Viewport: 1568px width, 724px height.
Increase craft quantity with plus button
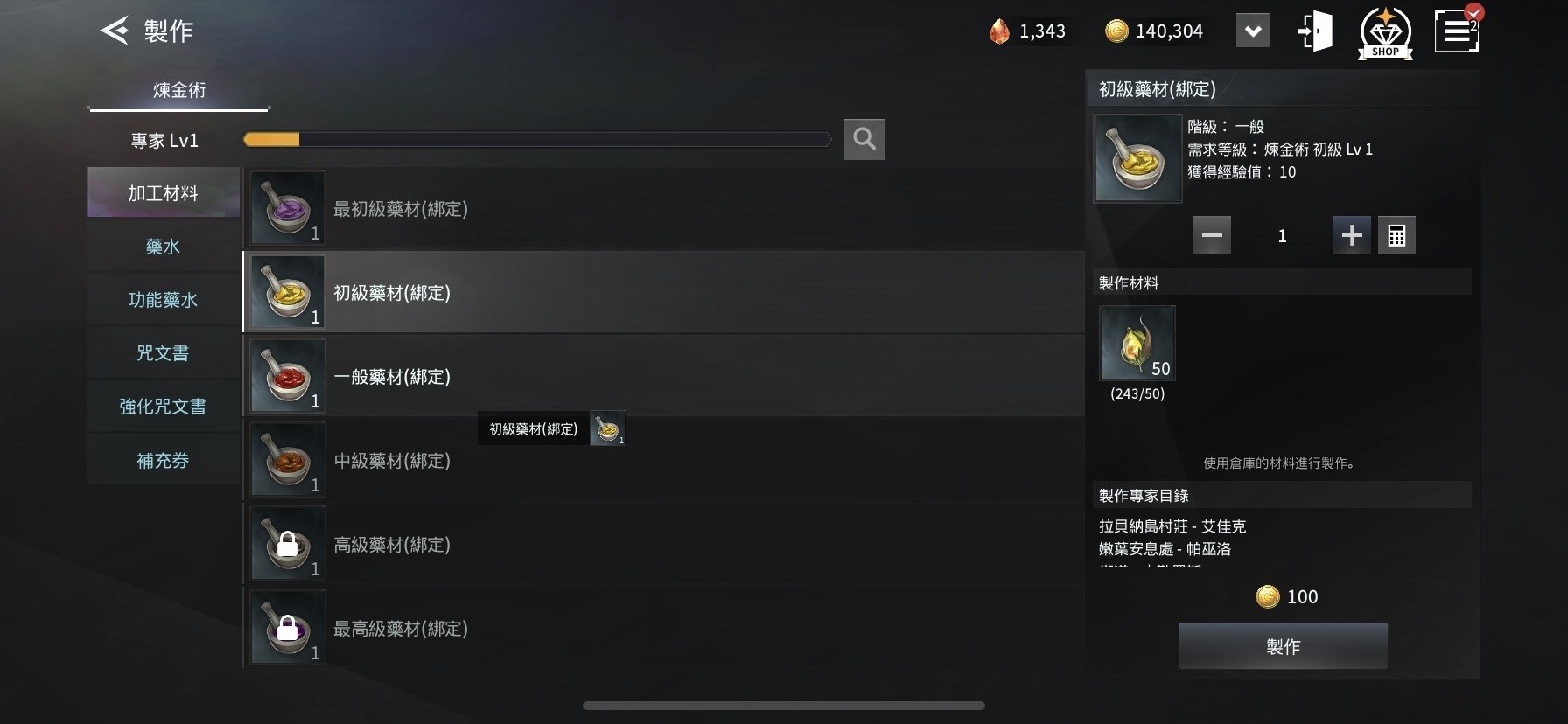point(1352,235)
